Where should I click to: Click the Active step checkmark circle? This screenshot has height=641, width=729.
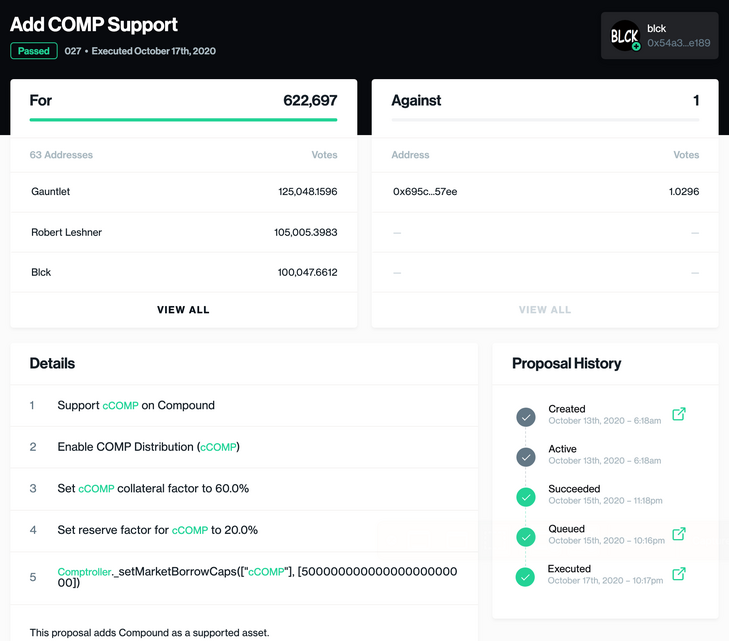pyautogui.click(x=526, y=457)
